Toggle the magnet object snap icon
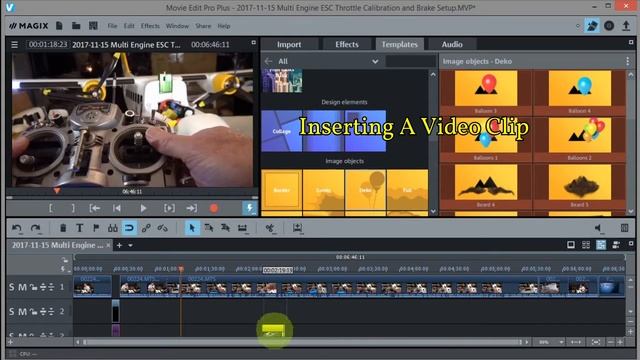 (129, 228)
